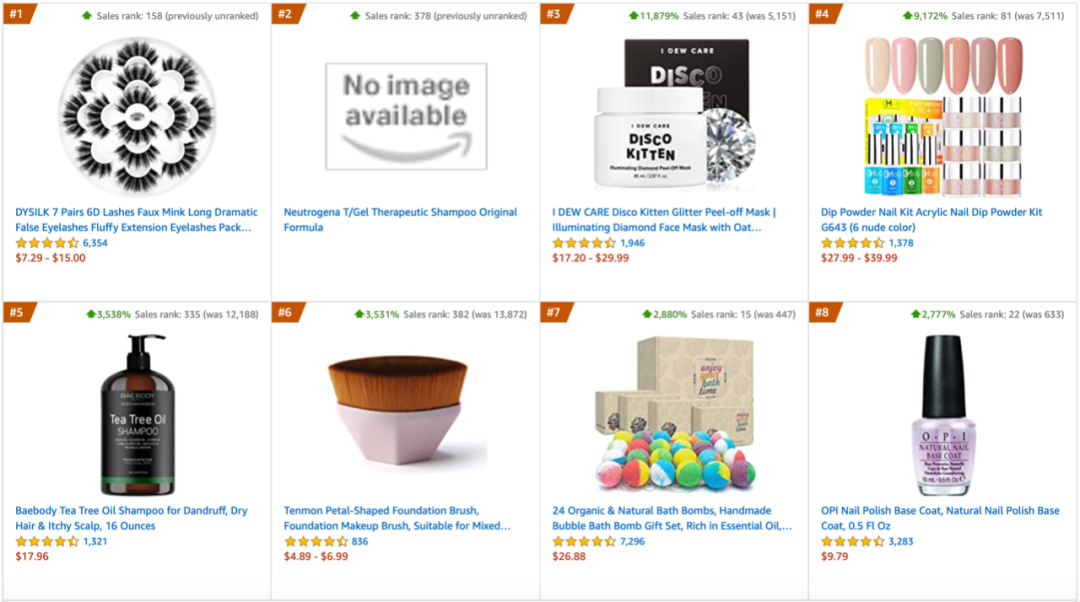This screenshot has height=602, width=1080.
Task: Click the #8 rank badge
Action: click(x=822, y=313)
